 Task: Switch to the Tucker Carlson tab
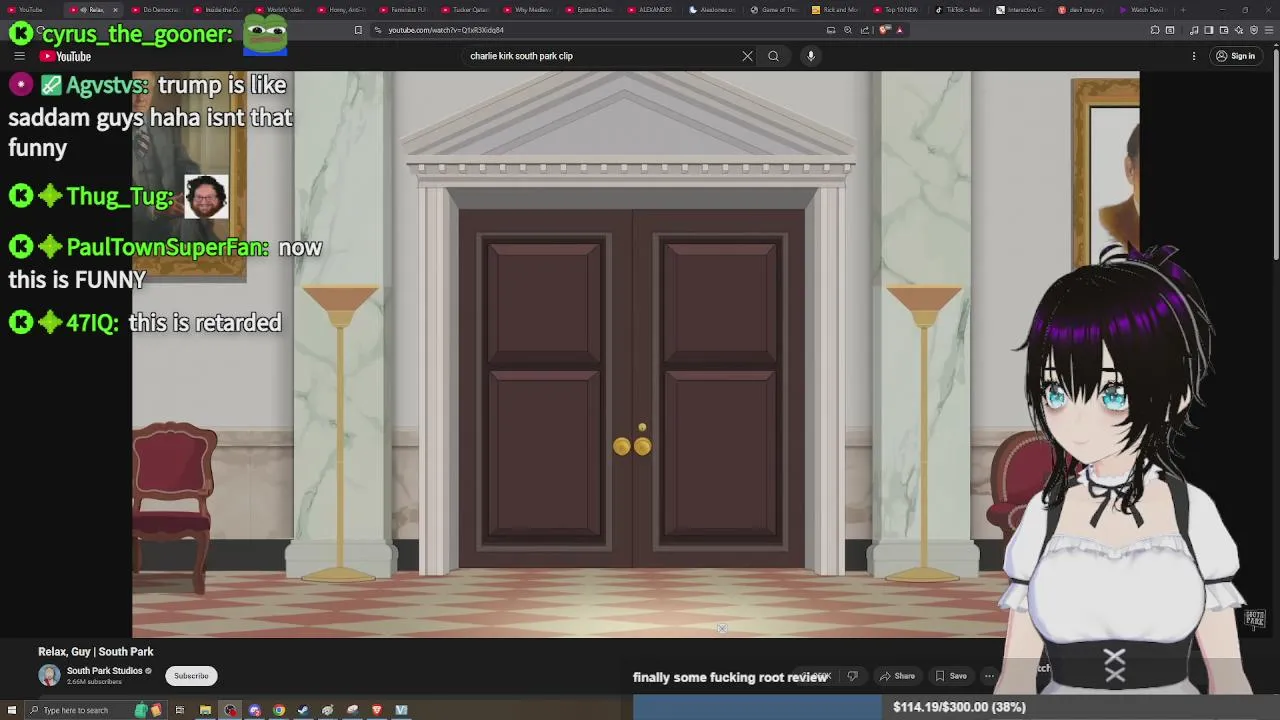[x=467, y=10]
